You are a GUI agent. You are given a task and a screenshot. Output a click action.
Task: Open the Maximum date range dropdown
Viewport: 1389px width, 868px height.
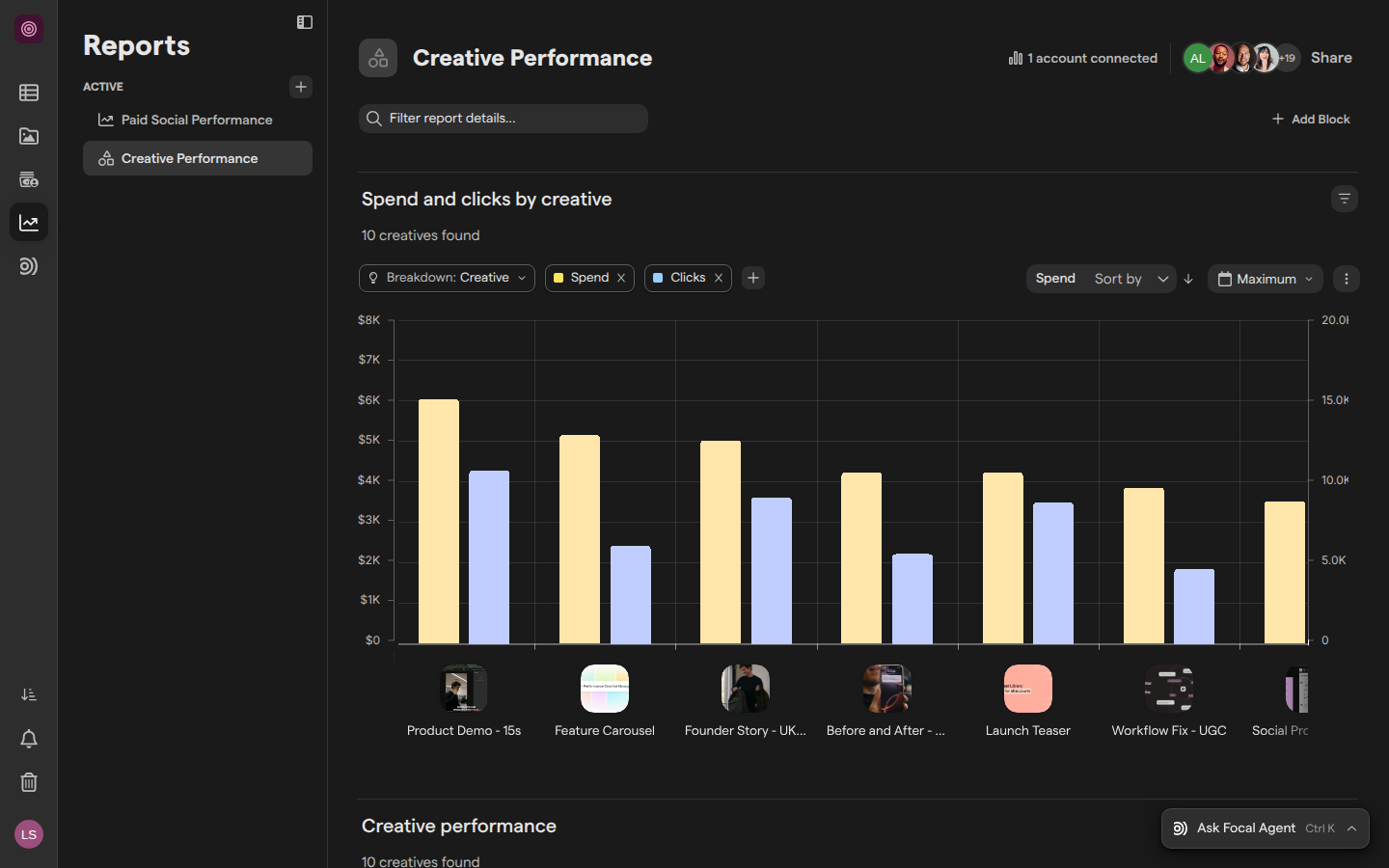tap(1266, 279)
